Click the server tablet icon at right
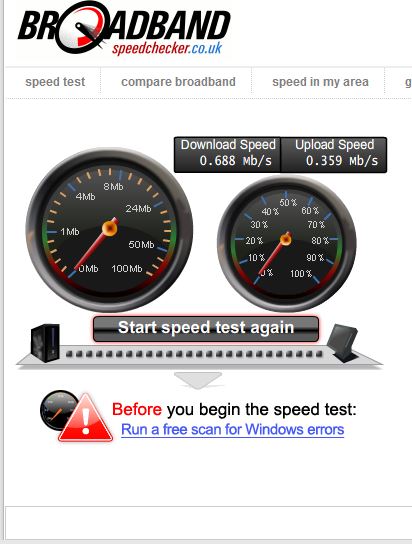 tap(342, 343)
